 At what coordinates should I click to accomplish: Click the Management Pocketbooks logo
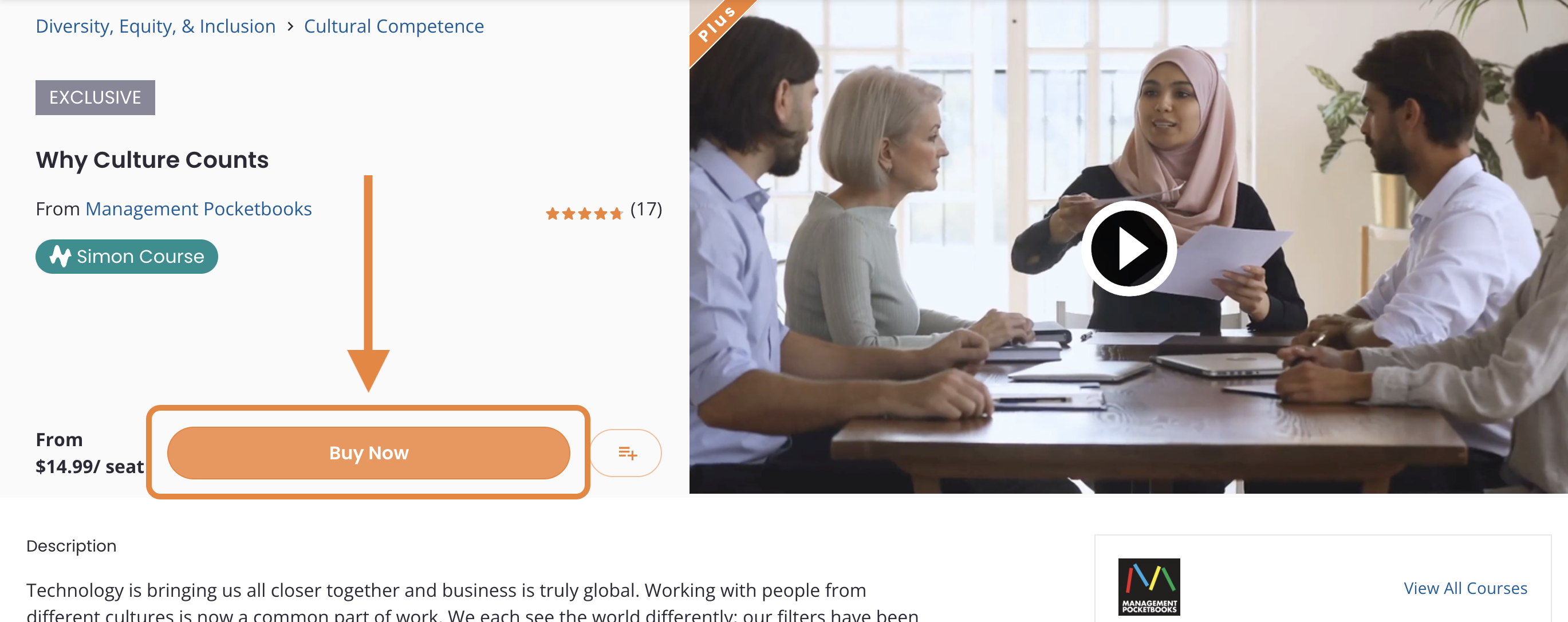(1149, 586)
